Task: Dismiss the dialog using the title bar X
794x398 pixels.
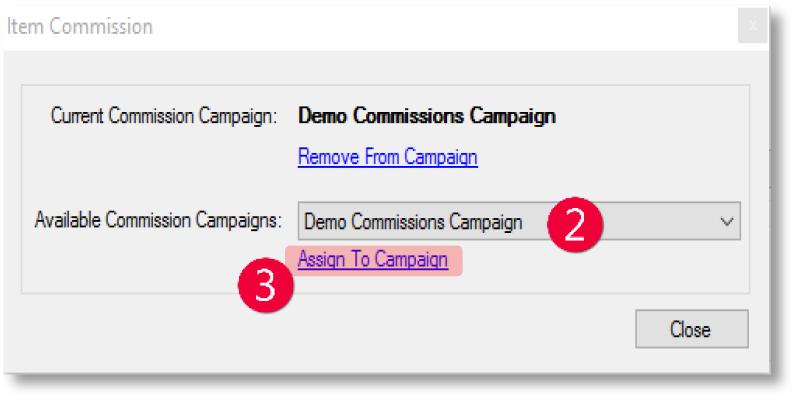Action: pyautogui.click(x=752, y=25)
